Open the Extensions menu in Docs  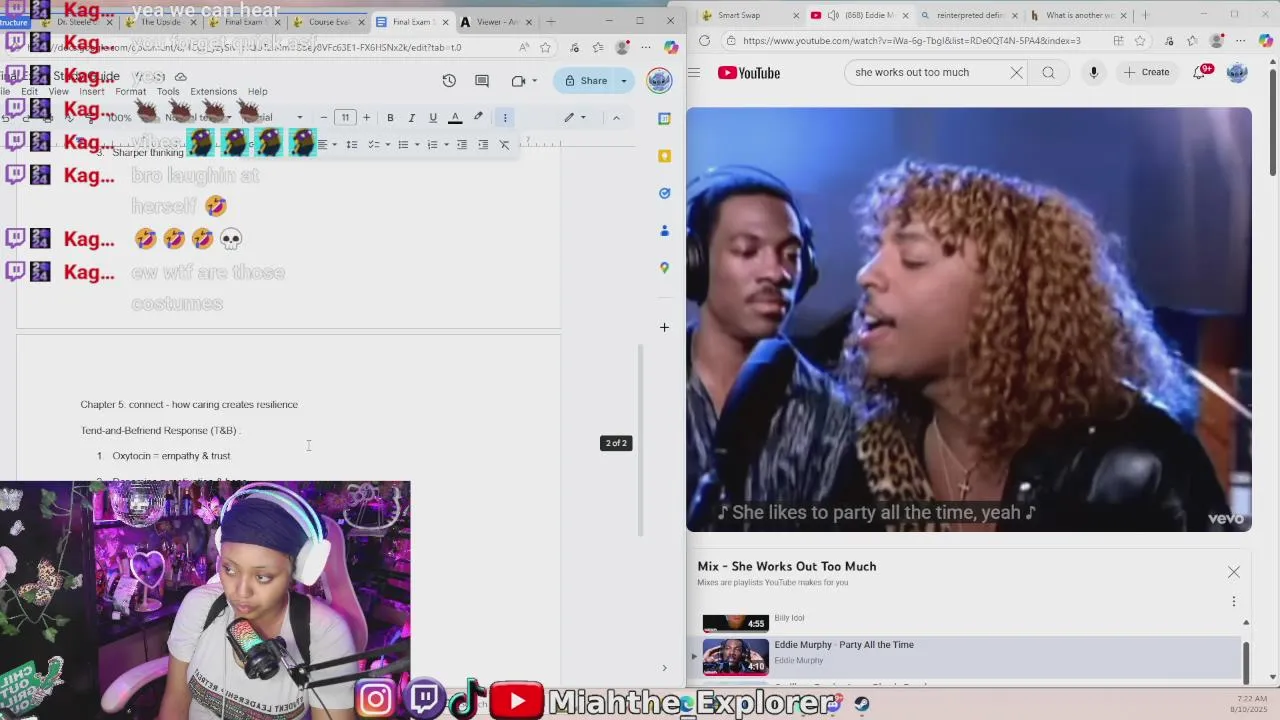pyautogui.click(x=213, y=91)
